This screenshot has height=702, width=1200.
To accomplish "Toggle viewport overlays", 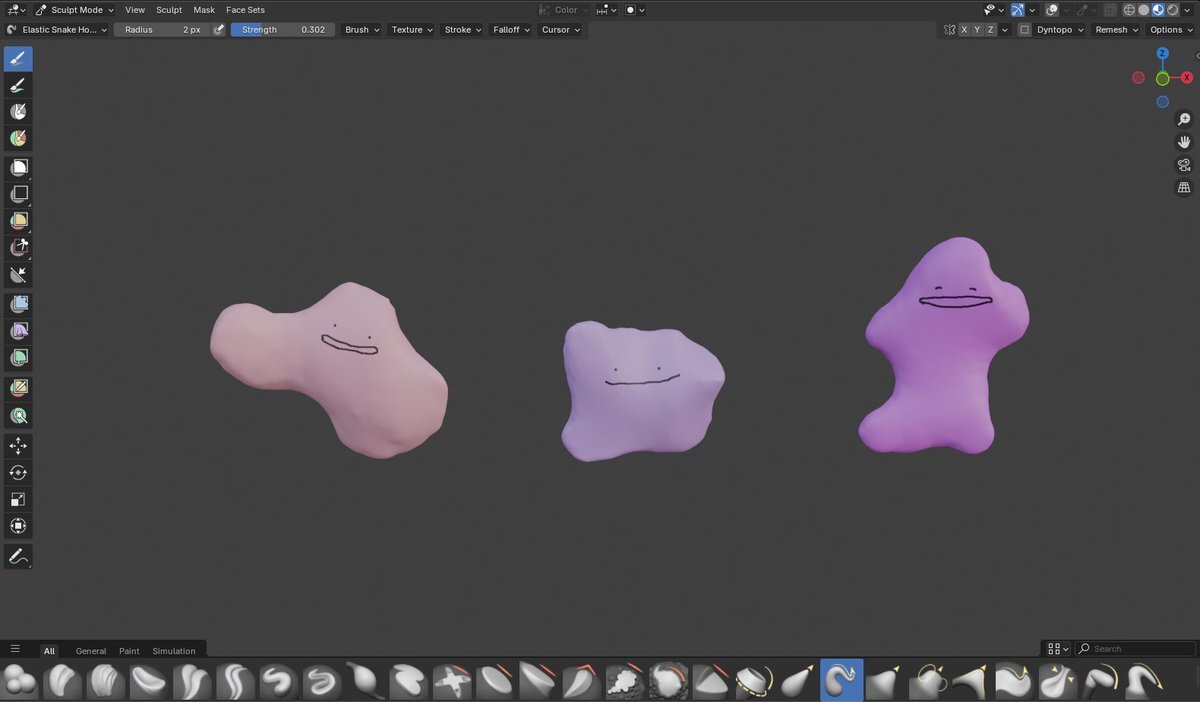I will (x=1052, y=10).
